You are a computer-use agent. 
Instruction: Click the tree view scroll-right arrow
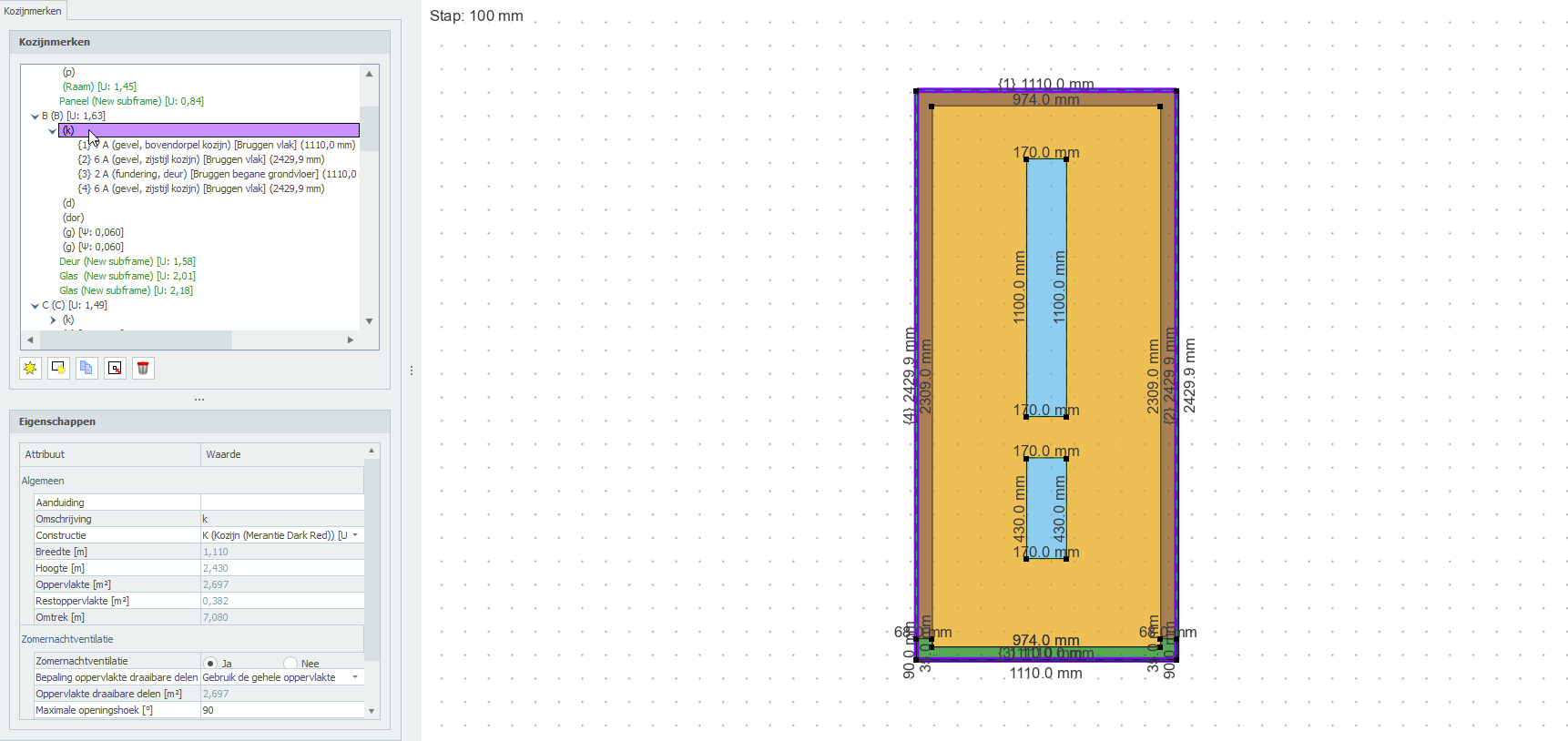351,340
